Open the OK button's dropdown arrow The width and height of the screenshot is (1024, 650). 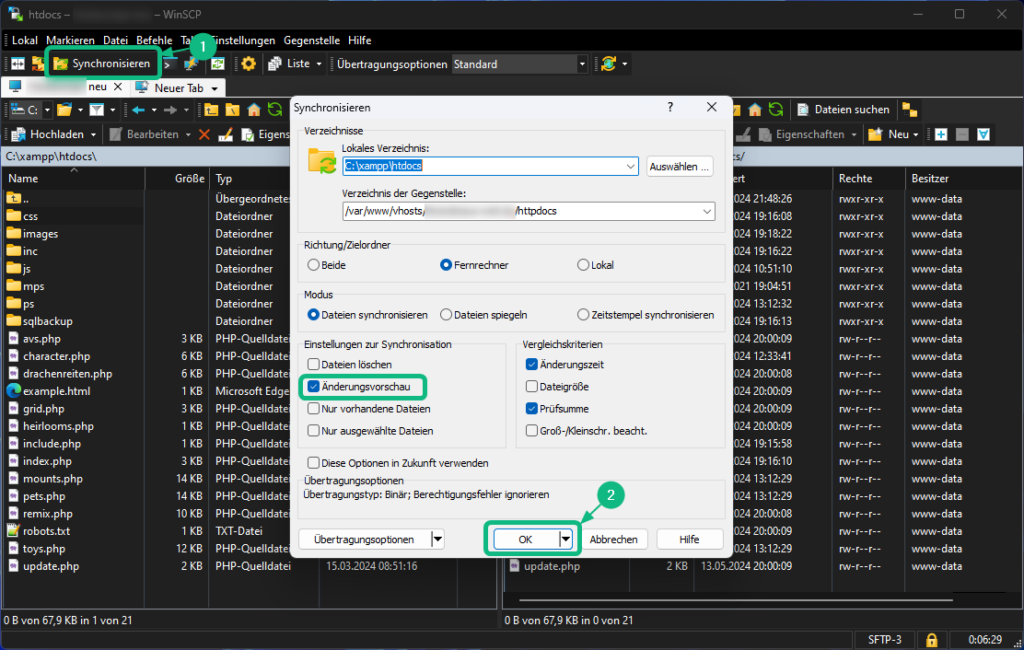(566, 540)
